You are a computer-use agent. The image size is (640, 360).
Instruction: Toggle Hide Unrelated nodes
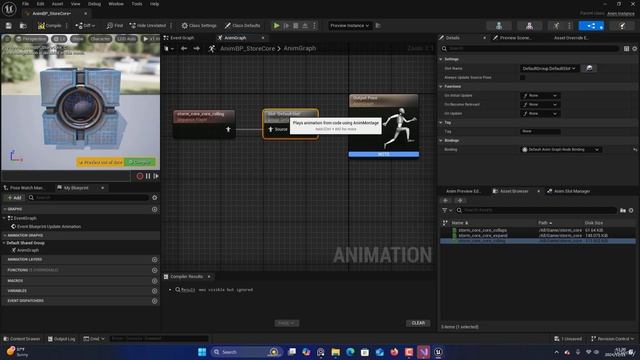[148, 26]
